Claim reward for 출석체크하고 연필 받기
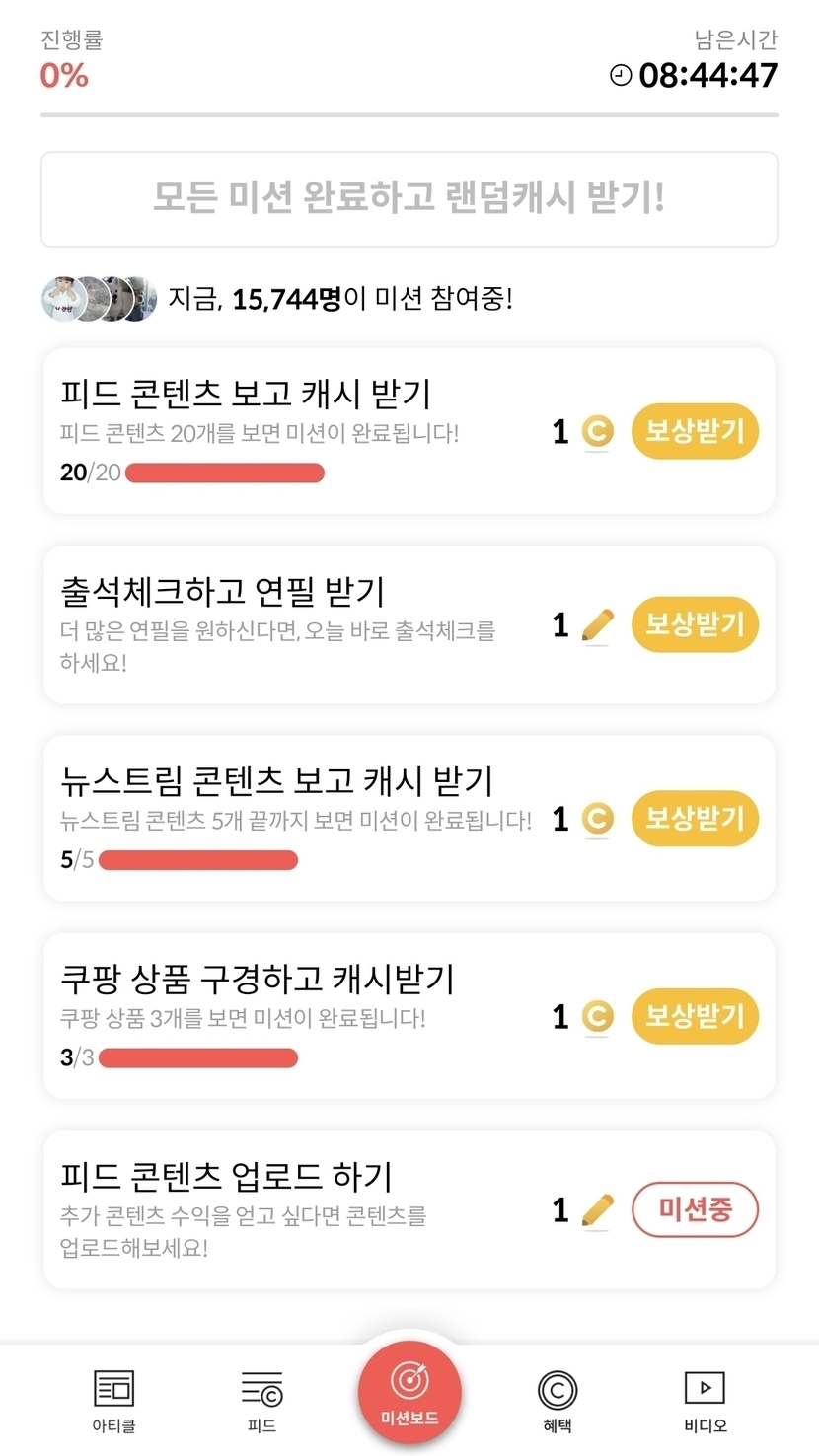This screenshot has height=1456, width=819. (x=695, y=624)
